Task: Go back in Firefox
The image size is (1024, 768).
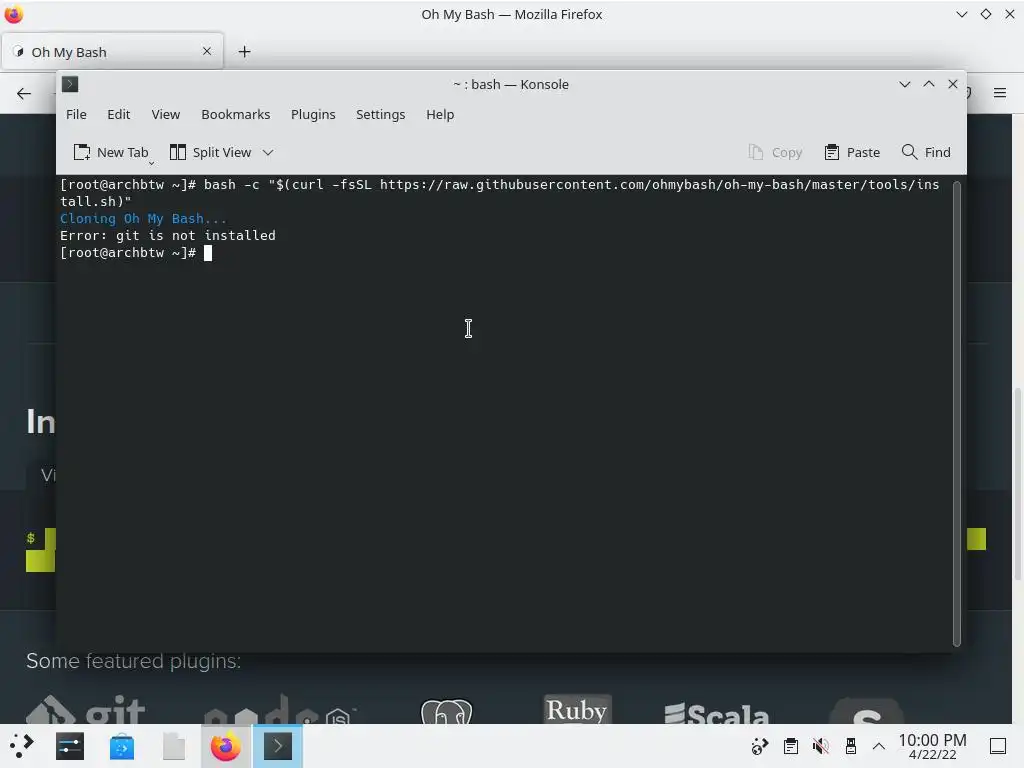Action: point(24,93)
